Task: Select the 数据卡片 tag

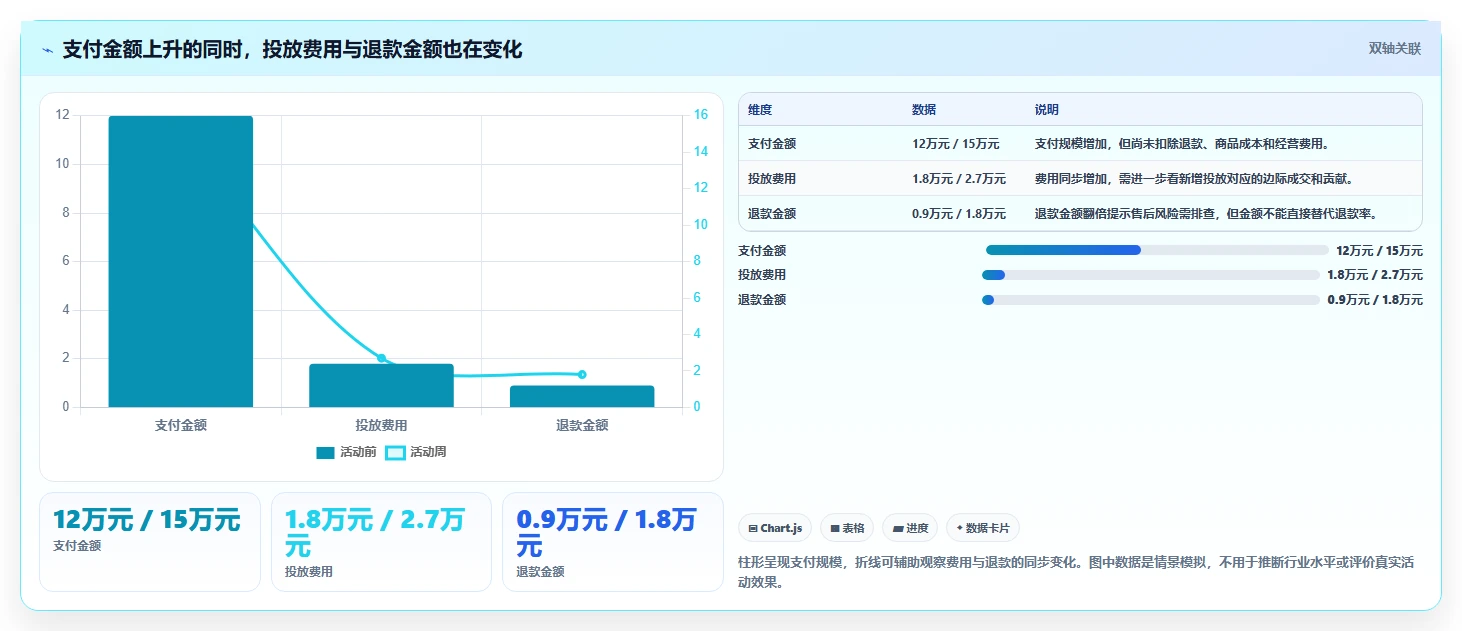Action: click(983, 528)
